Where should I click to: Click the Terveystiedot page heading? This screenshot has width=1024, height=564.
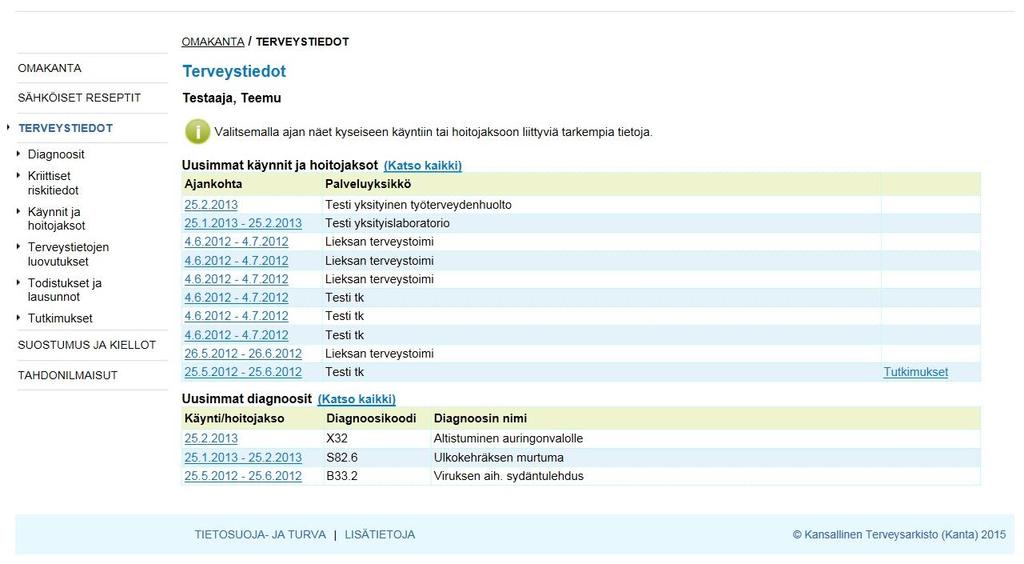pyautogui.click(x=234, y=71)
